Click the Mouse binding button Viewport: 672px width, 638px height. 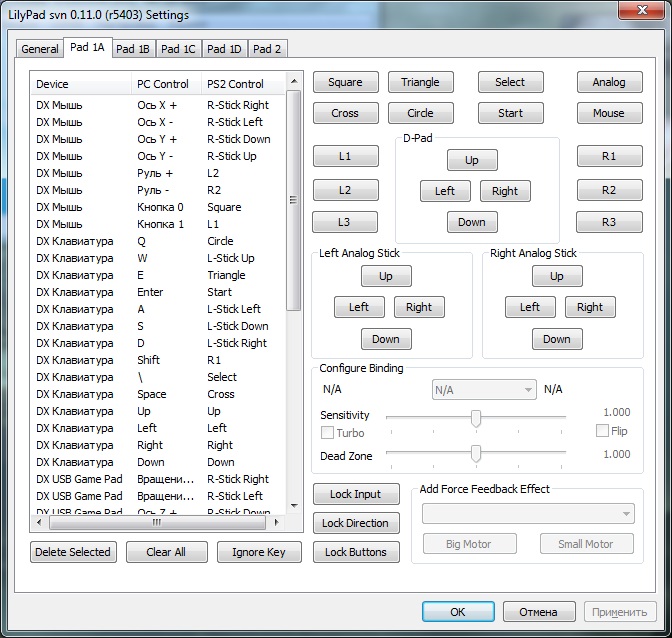[x=608, y=113]
